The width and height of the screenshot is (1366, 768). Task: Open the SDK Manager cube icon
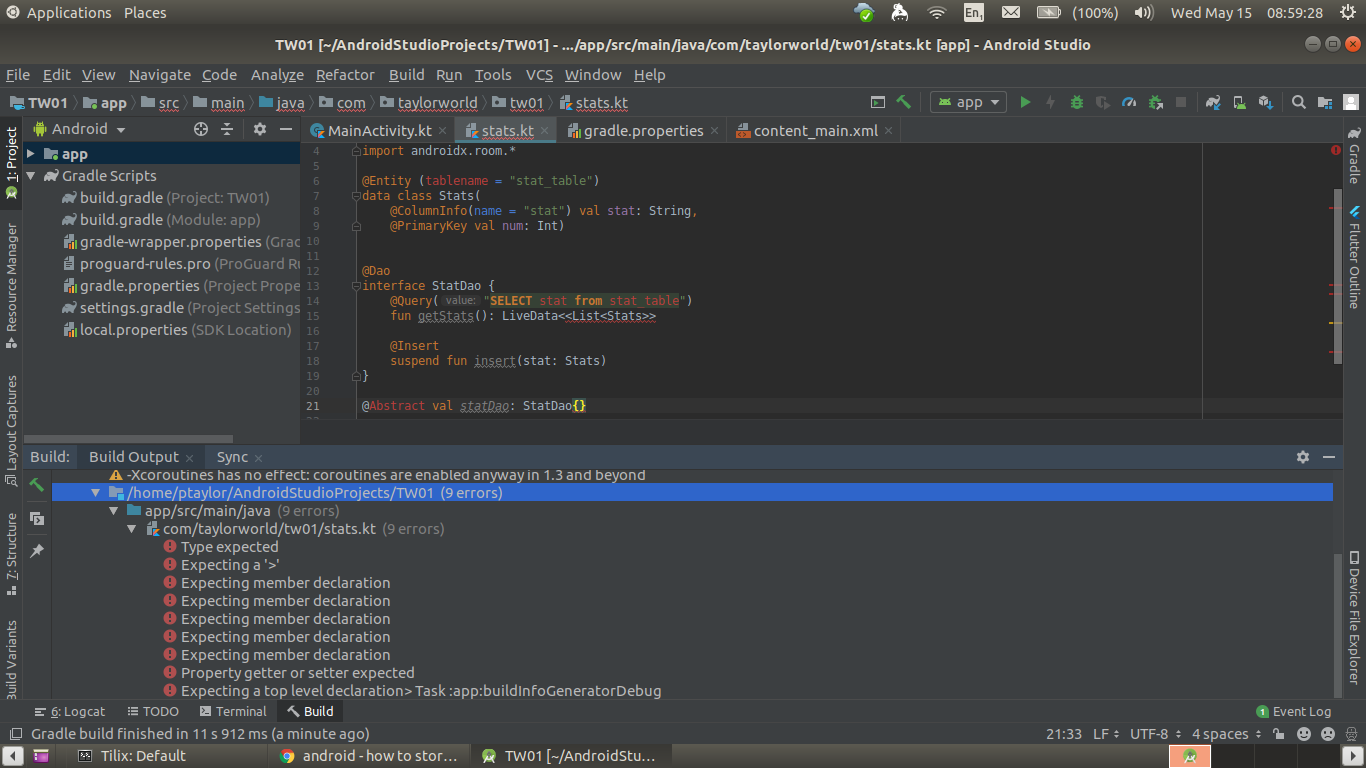pyautogui.click(x=1265, y=102)
